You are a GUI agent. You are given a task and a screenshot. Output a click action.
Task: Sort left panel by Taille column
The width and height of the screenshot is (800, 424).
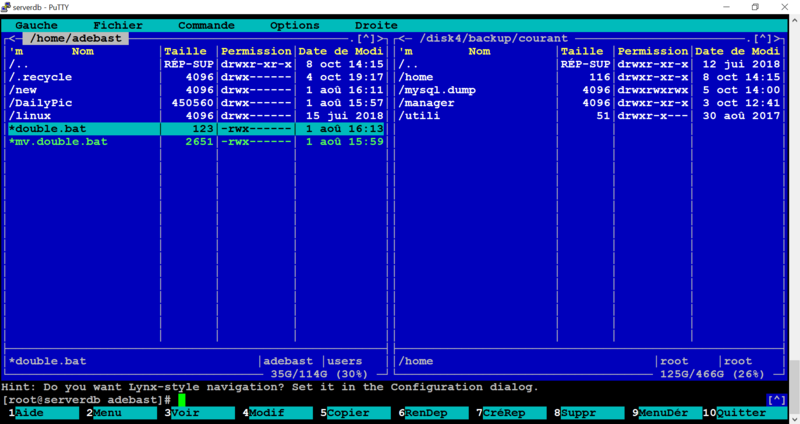tap(185, 51)
